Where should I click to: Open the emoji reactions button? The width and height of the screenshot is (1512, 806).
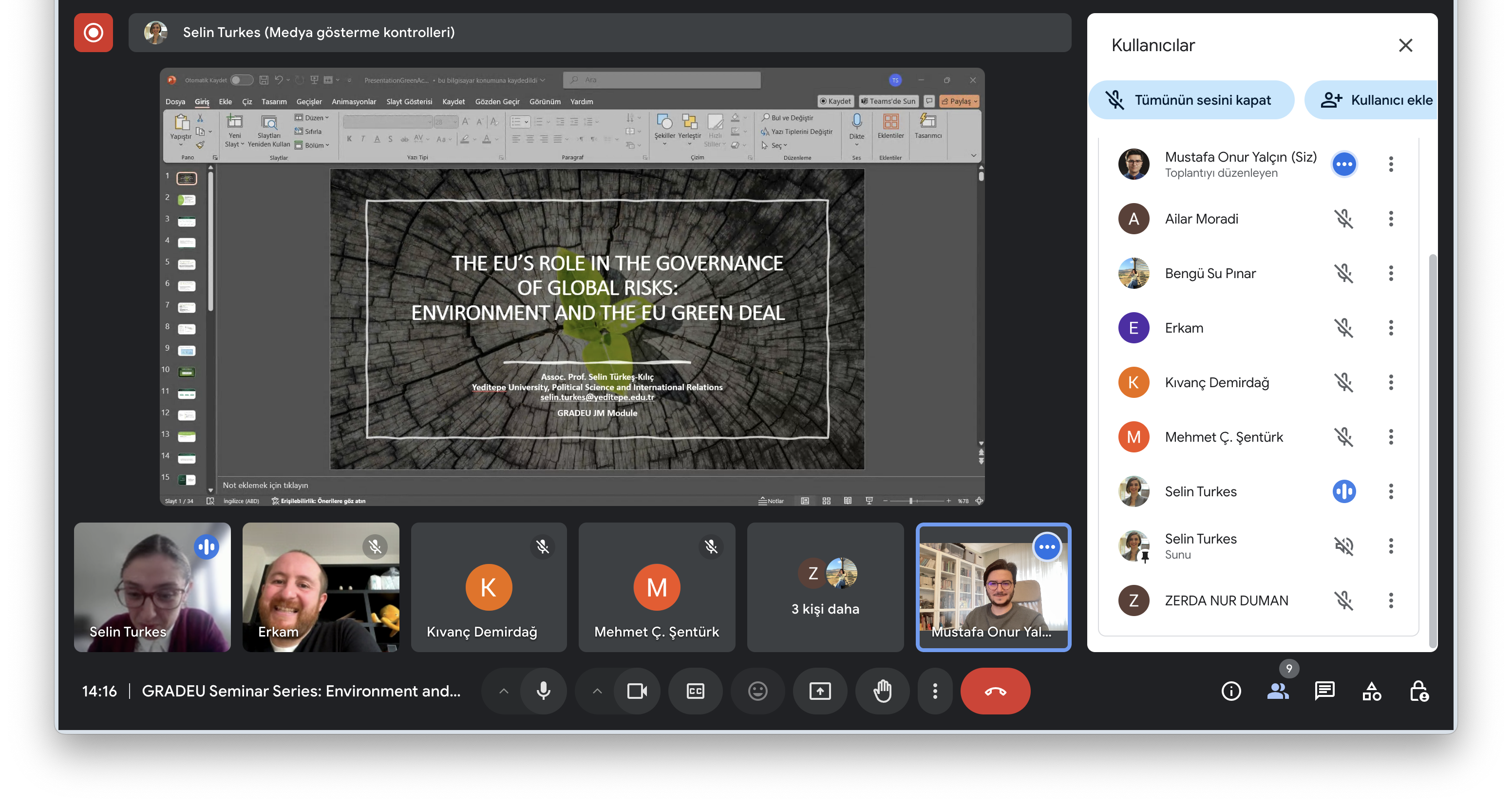pyautogui.click(x=757, y=691)
